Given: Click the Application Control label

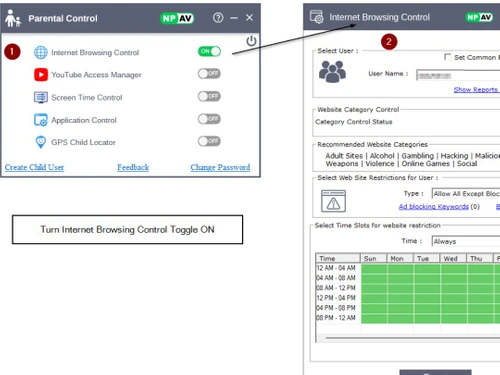Looking at the screenshot, I should coord(84,120).
